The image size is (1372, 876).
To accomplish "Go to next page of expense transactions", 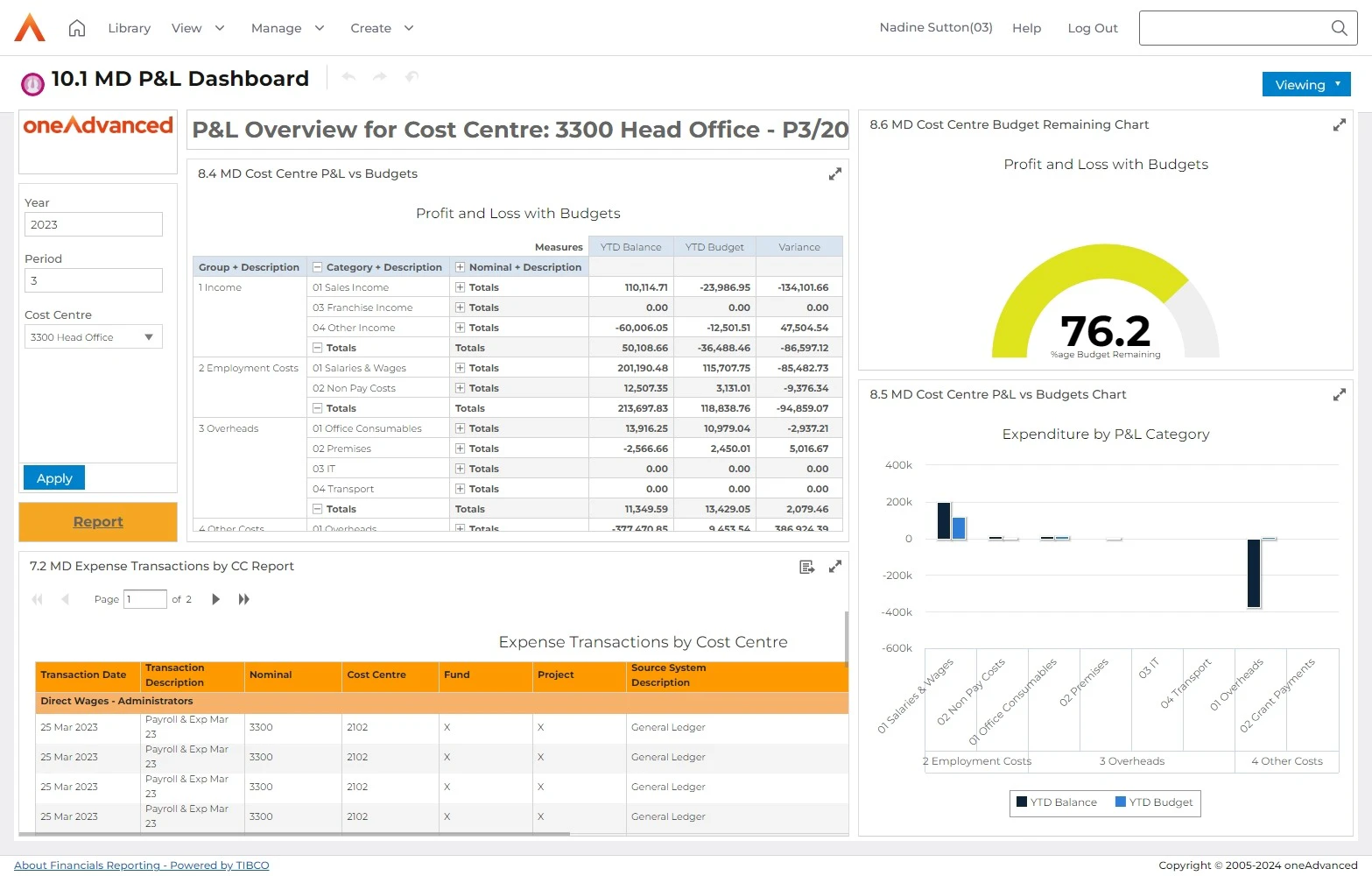I will click(x=215, y=599).
